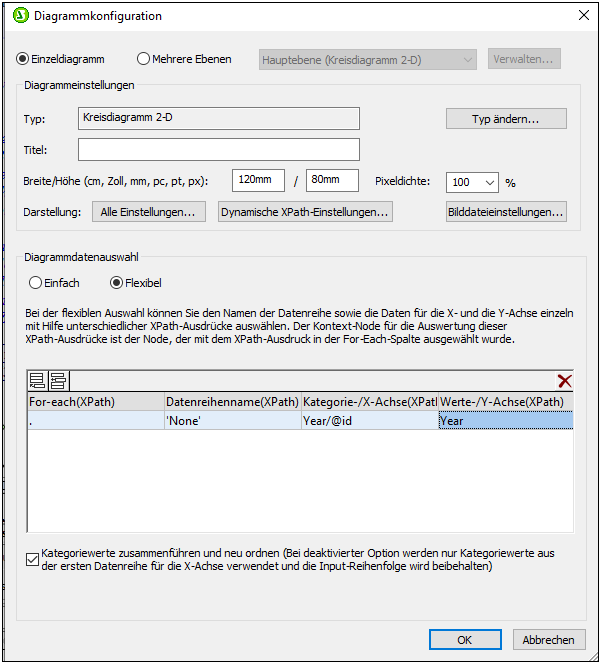Viewport: 601px width, 664px height.
Task: Select the Einzeldiagramm radio button
Action: [24, 59]
